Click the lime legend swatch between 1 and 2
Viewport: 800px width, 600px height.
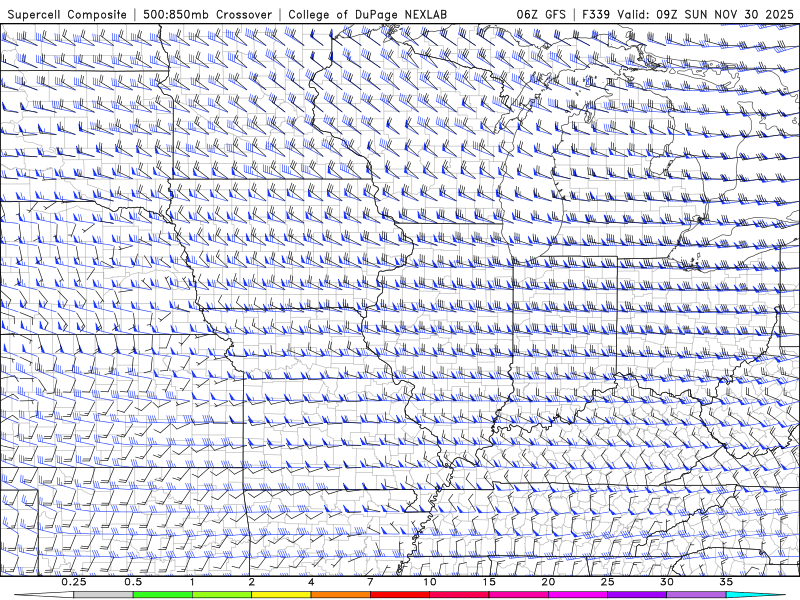tap(221, 595)
